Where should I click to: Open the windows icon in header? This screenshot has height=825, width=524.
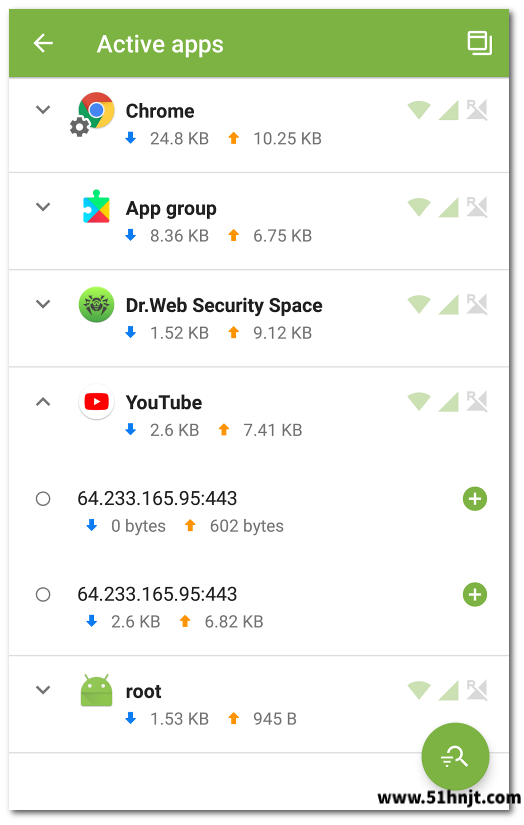480,43
